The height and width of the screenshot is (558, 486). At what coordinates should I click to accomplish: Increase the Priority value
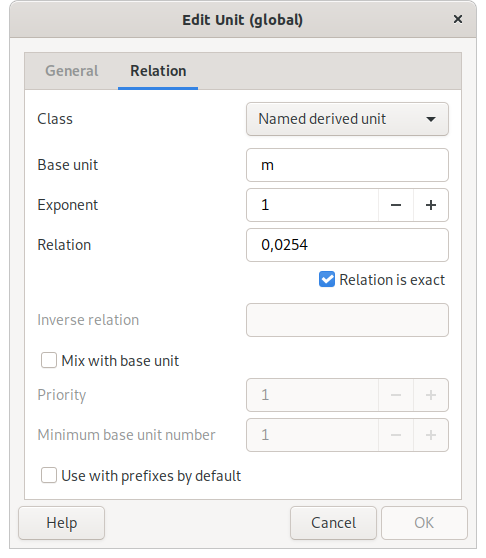pyautogui.click(x=431, y=395)
